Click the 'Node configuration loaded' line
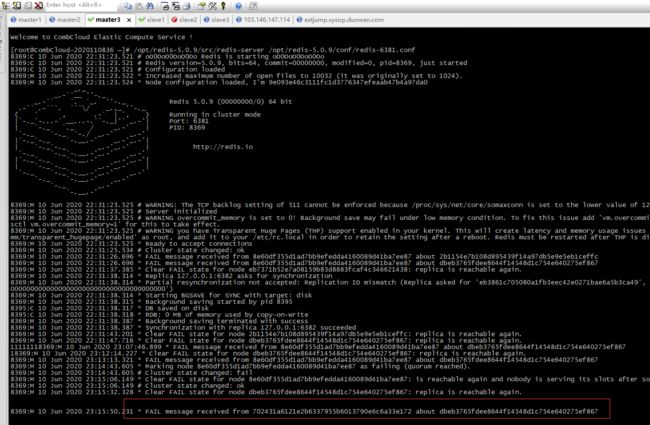This screenshot has width=650, height=425. (x=218, y=82)
